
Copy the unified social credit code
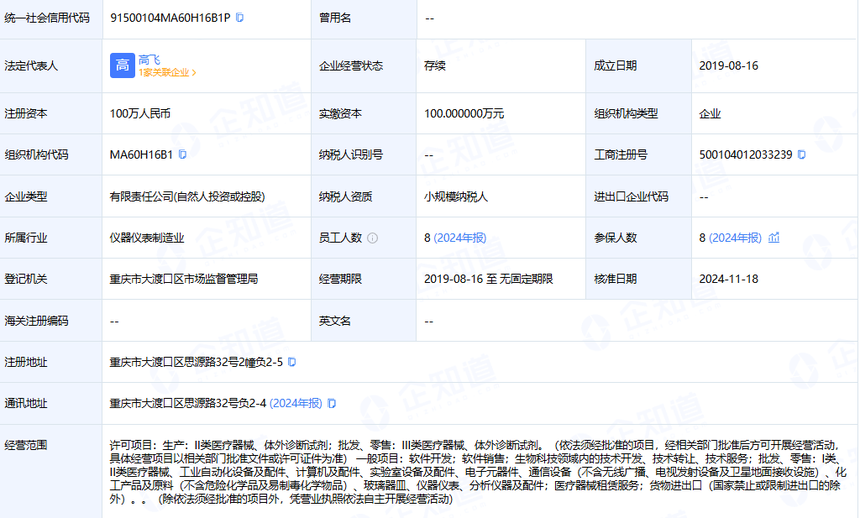240,18
